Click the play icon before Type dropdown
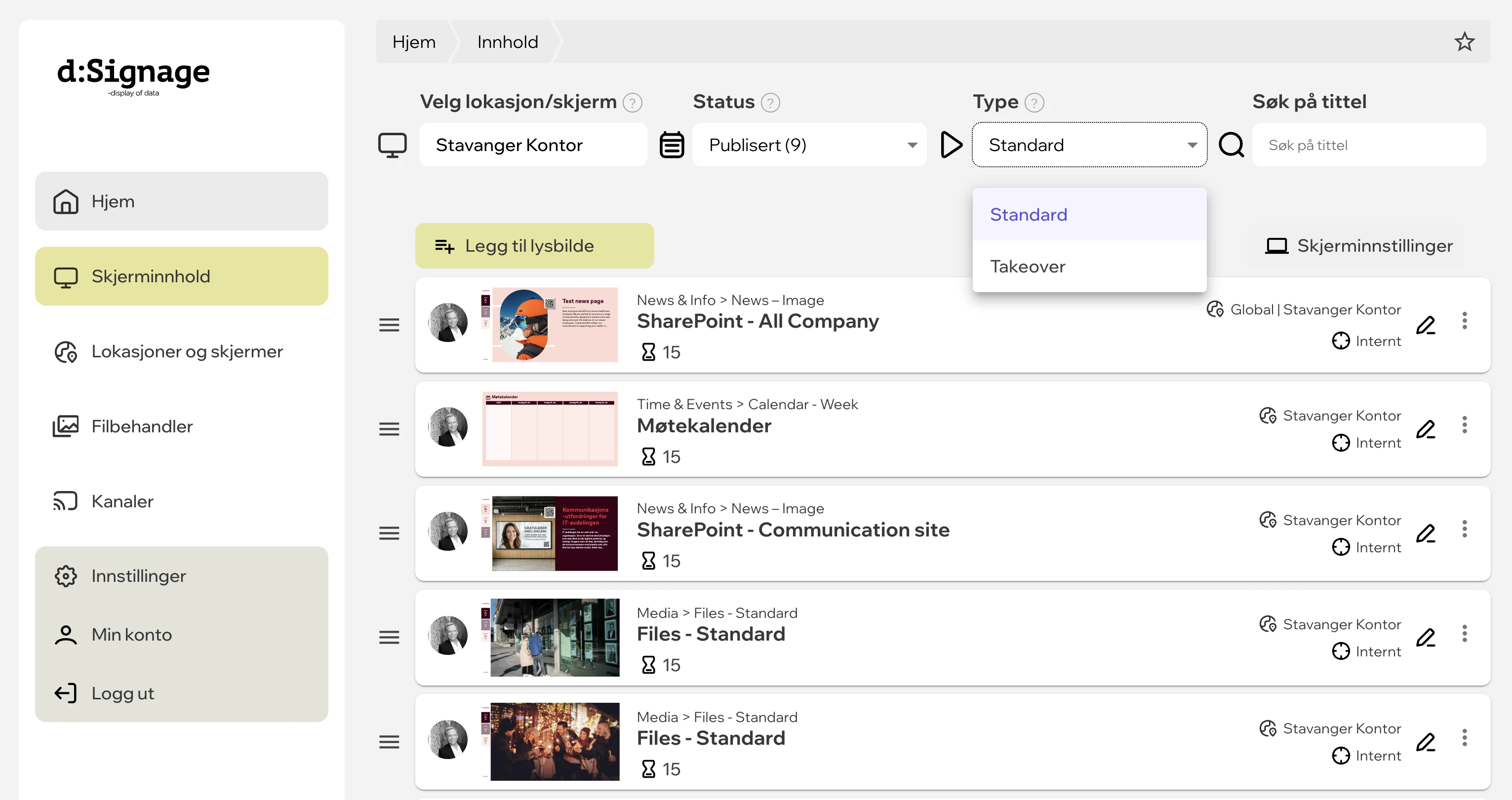1512x800 pixels. coord(951,145)
